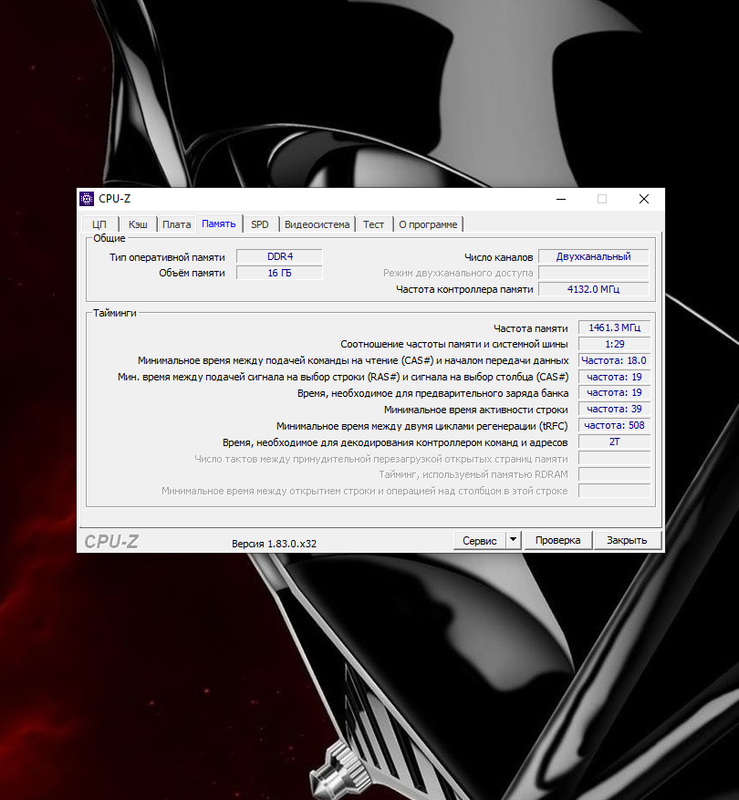Click the 4132.0 МГц controller frequency value
This screenshot has width=739, height=800.
594,289
